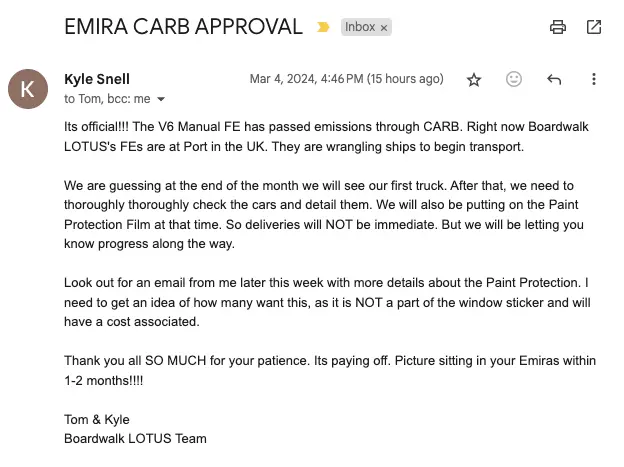
Task: Reply using the curved arrow icon
Action: click(554, 79)
